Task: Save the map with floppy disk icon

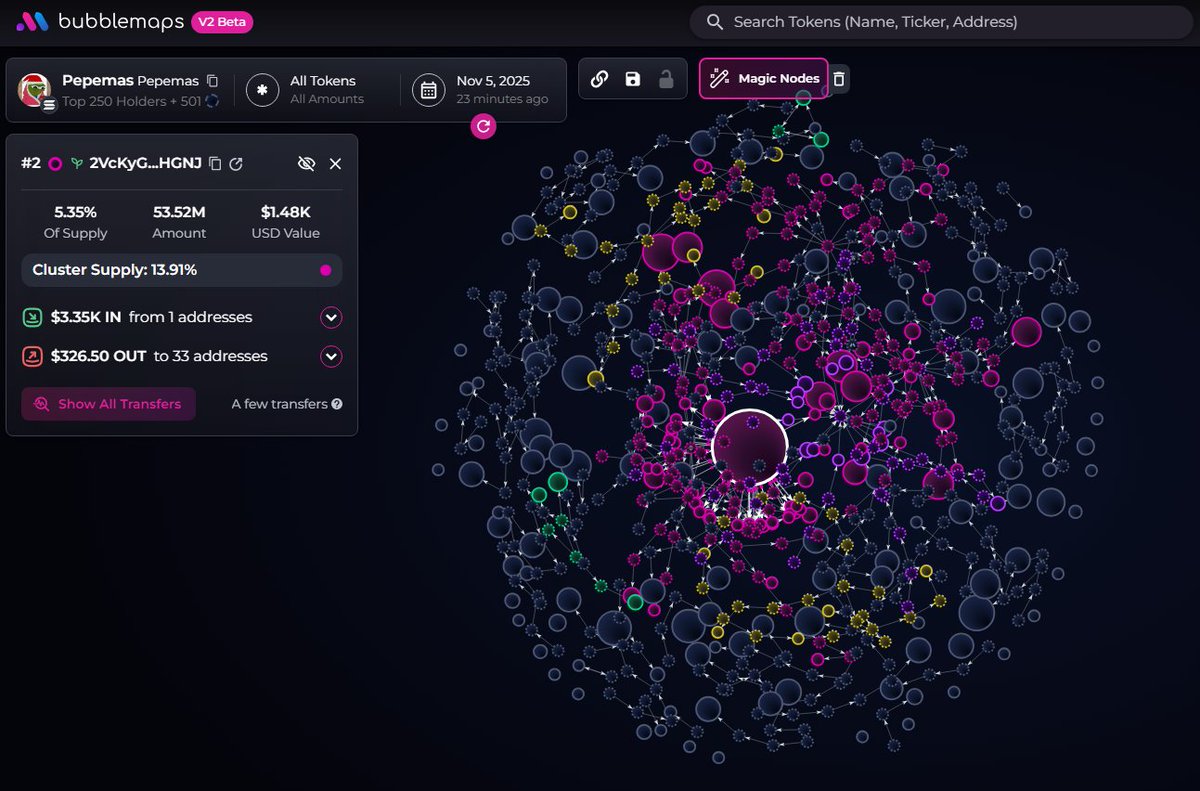Action: point(632,79)
